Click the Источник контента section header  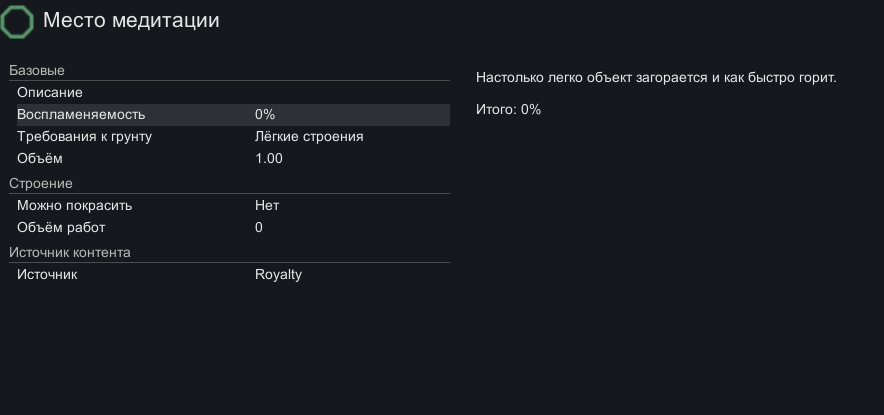point(70,253)
